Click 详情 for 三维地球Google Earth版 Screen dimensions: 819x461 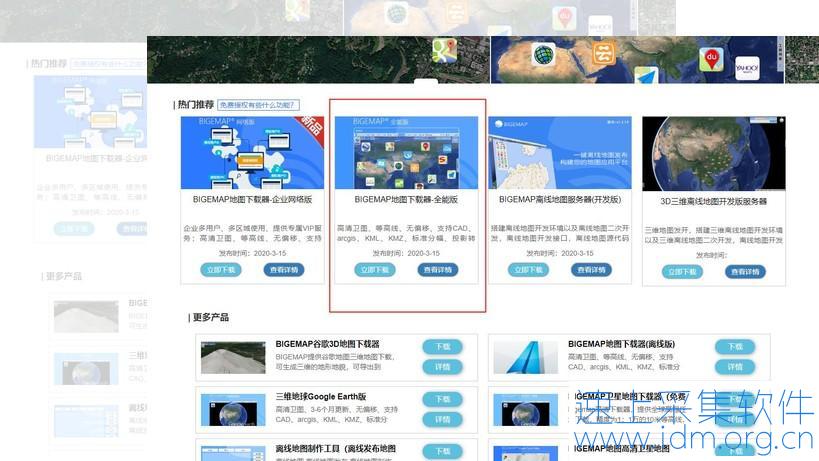(x=443, y=420)
